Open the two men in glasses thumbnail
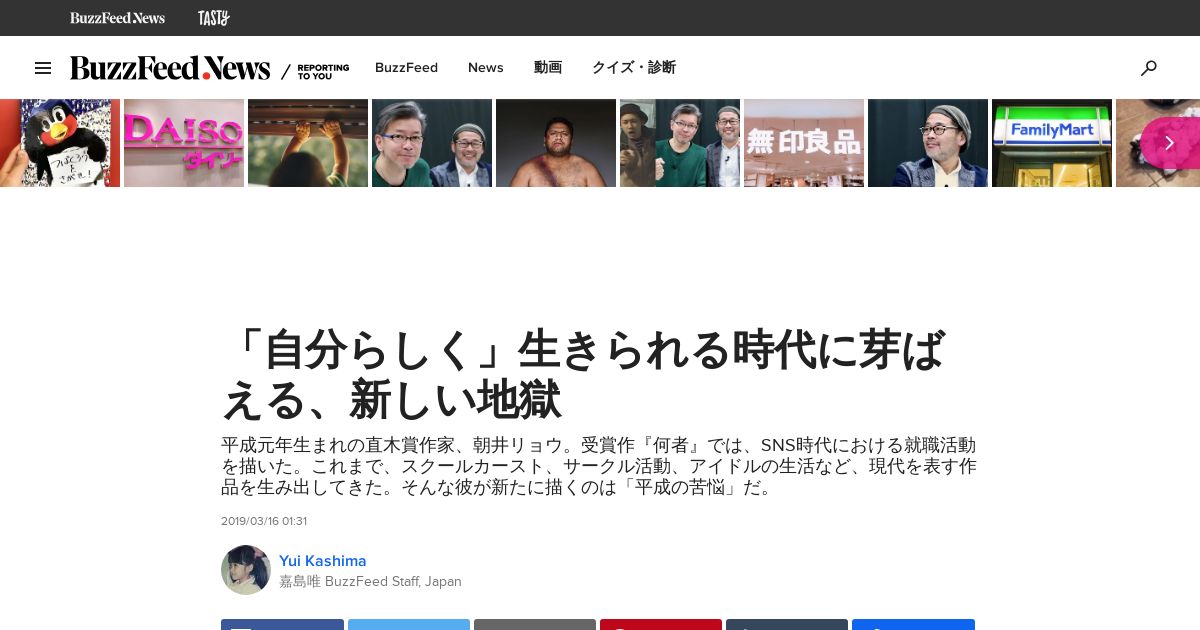Screen dimensions: 1200x630 click(432, 143)
